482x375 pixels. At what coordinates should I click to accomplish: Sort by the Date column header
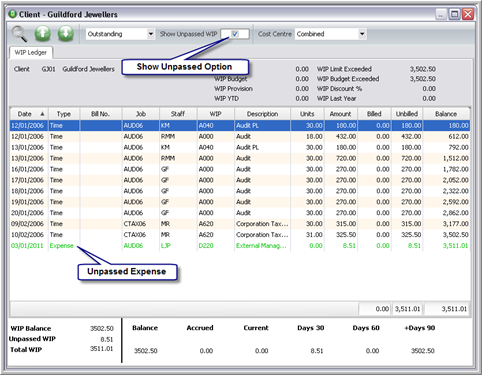click(x=29, y=114)
